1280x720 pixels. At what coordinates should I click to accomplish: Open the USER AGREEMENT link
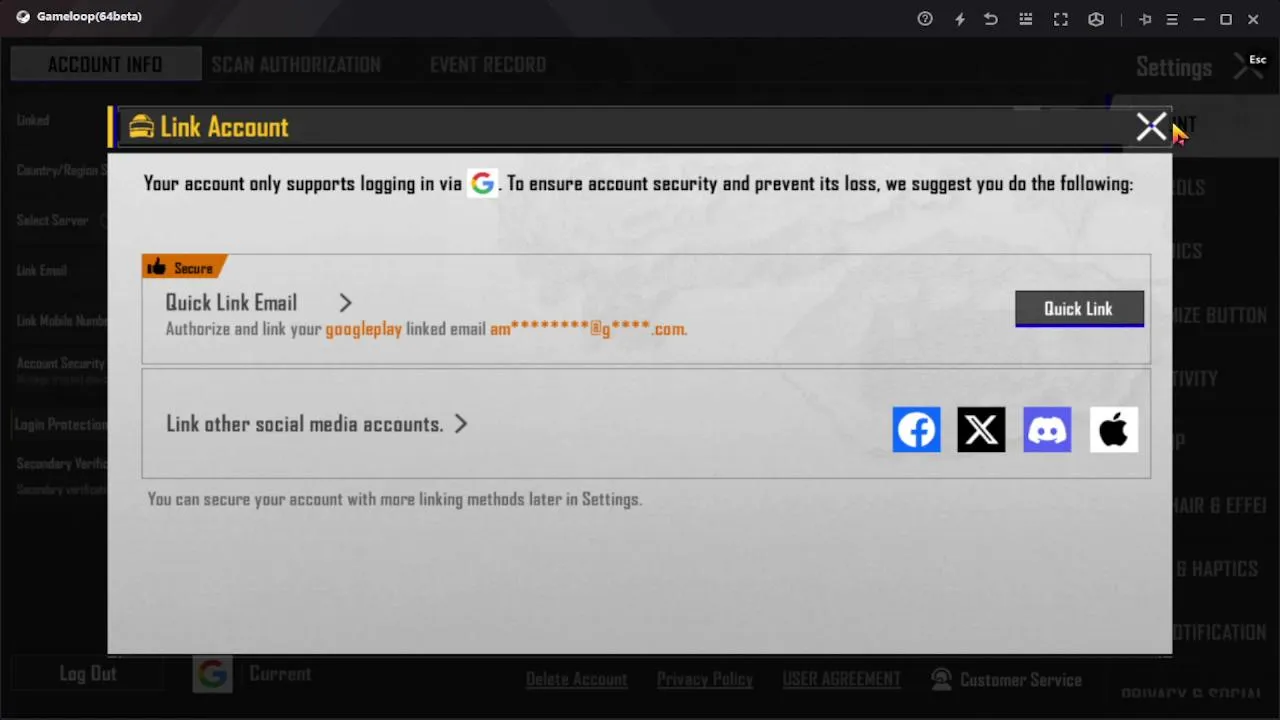click(x=842, y=680)
